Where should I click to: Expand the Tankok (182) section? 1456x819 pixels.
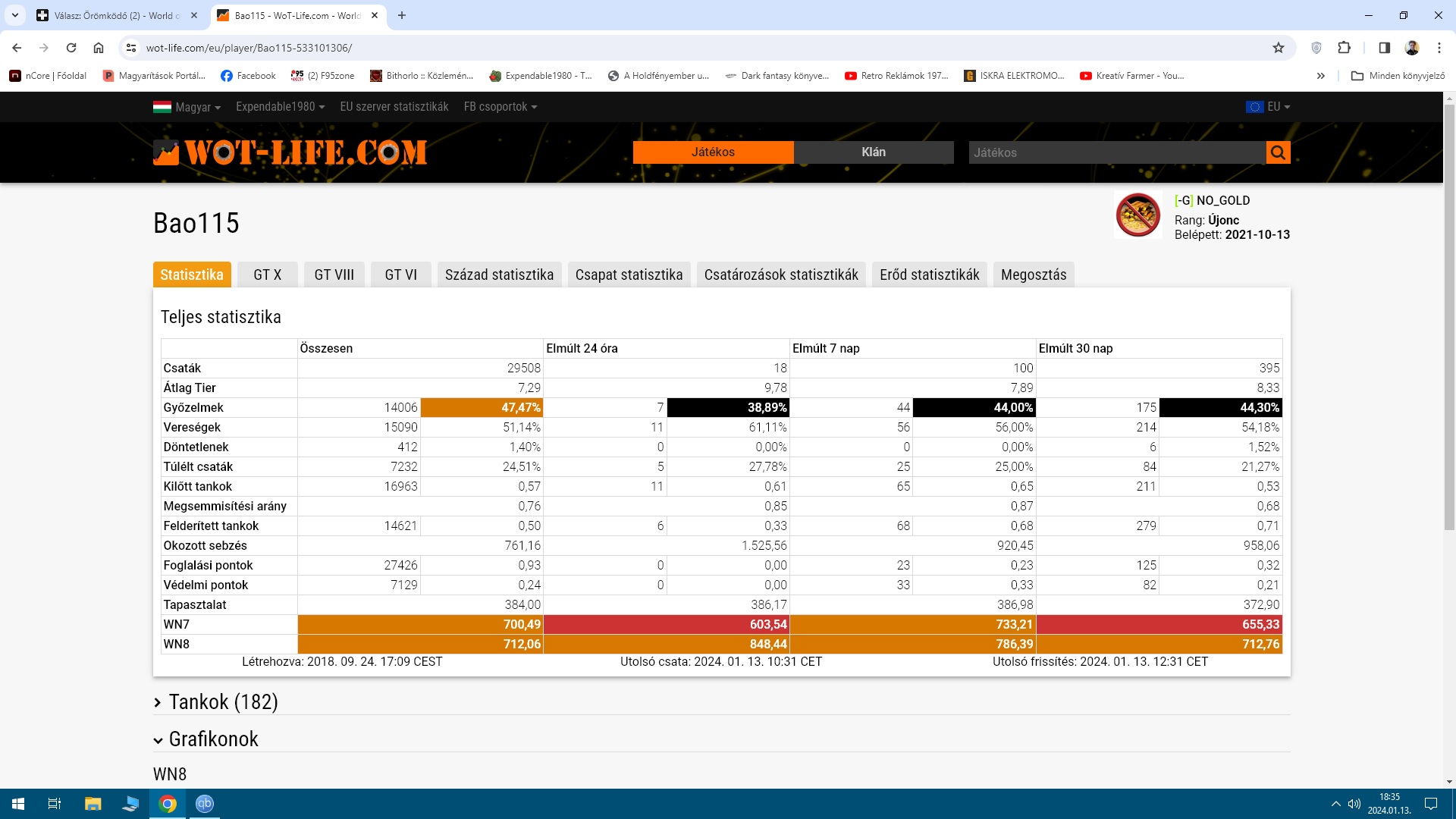pos(216,702)
